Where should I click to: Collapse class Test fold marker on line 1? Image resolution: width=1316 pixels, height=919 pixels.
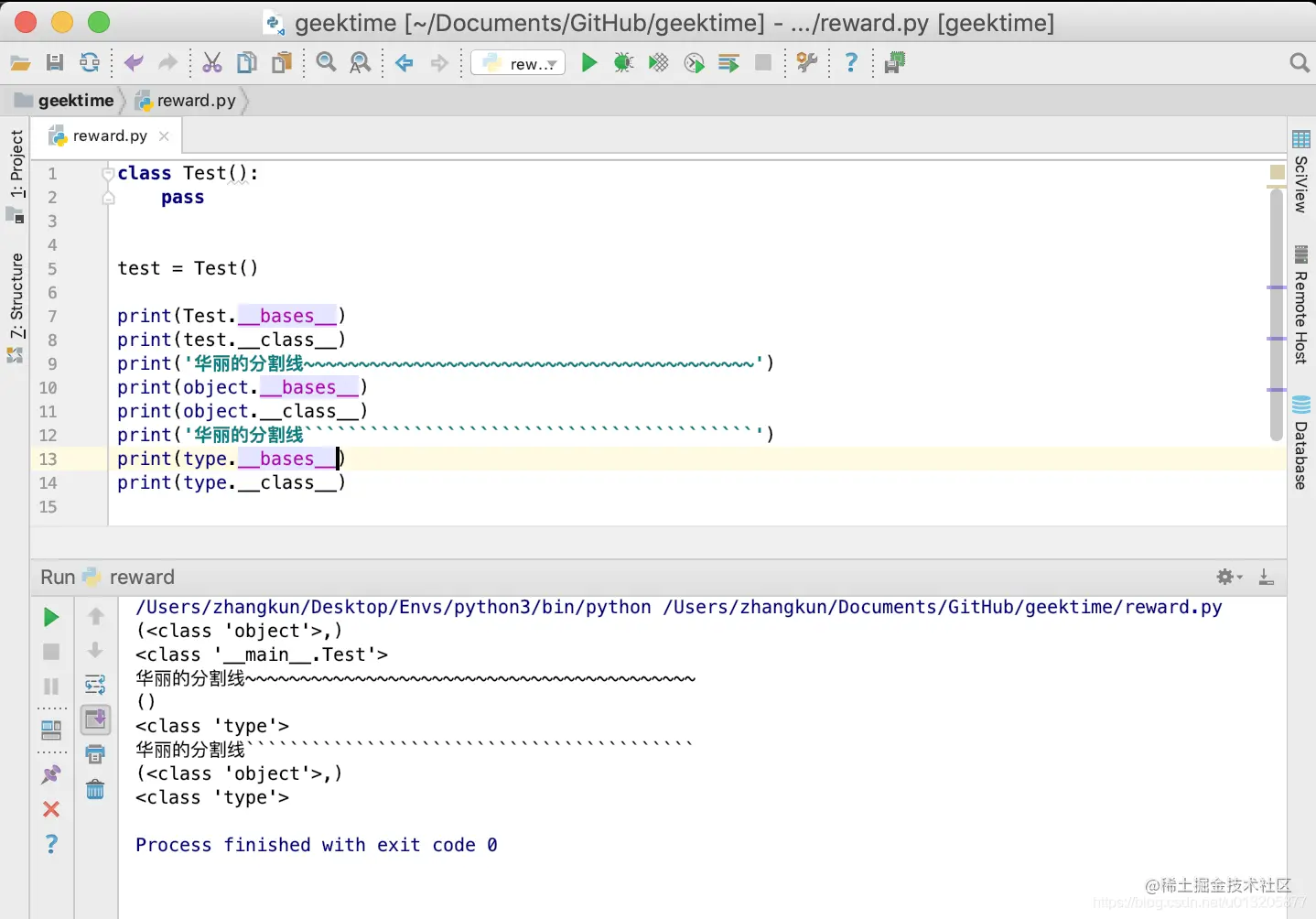[x=109, y=174]
